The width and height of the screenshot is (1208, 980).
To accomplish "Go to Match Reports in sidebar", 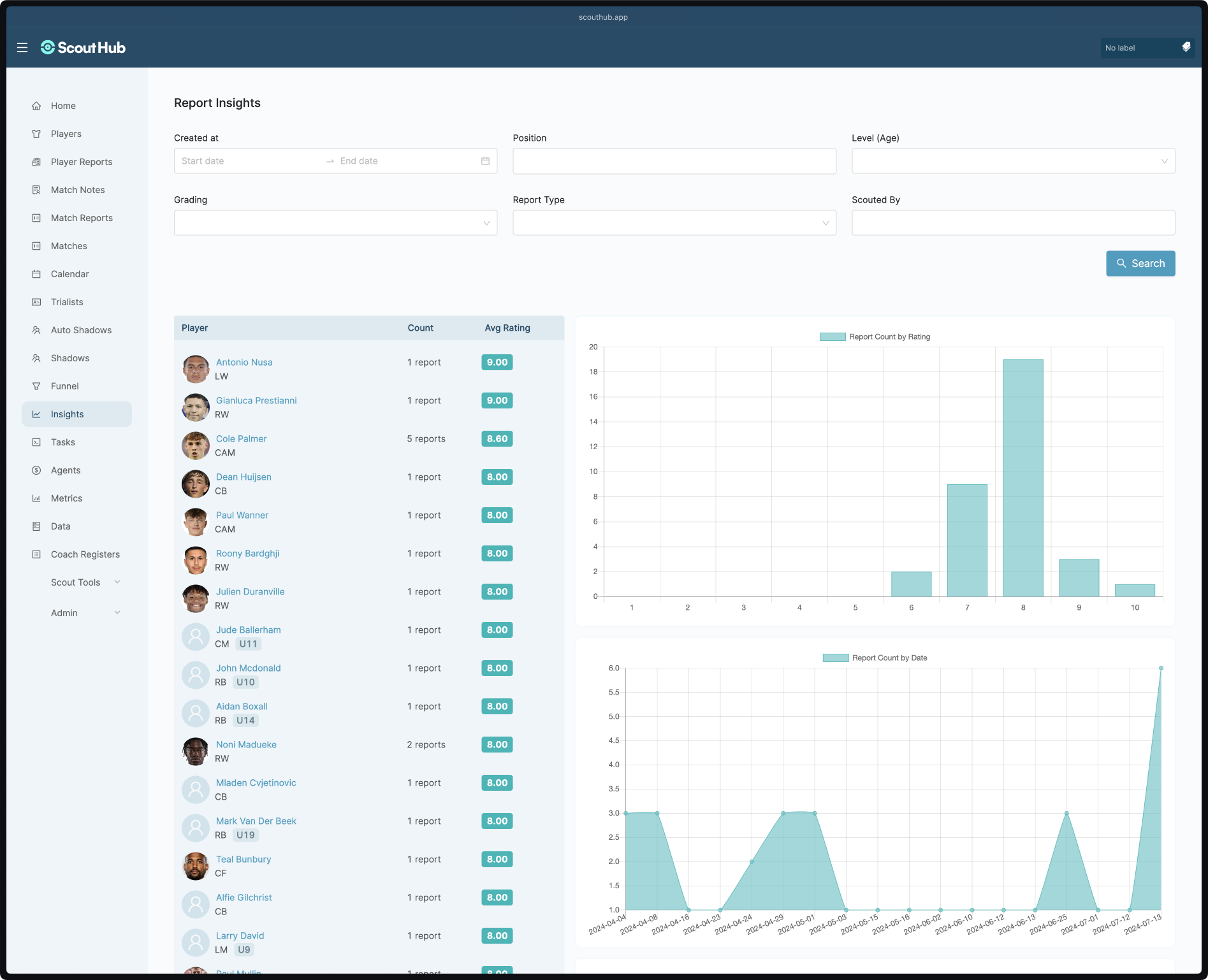I will click(82, 218).
